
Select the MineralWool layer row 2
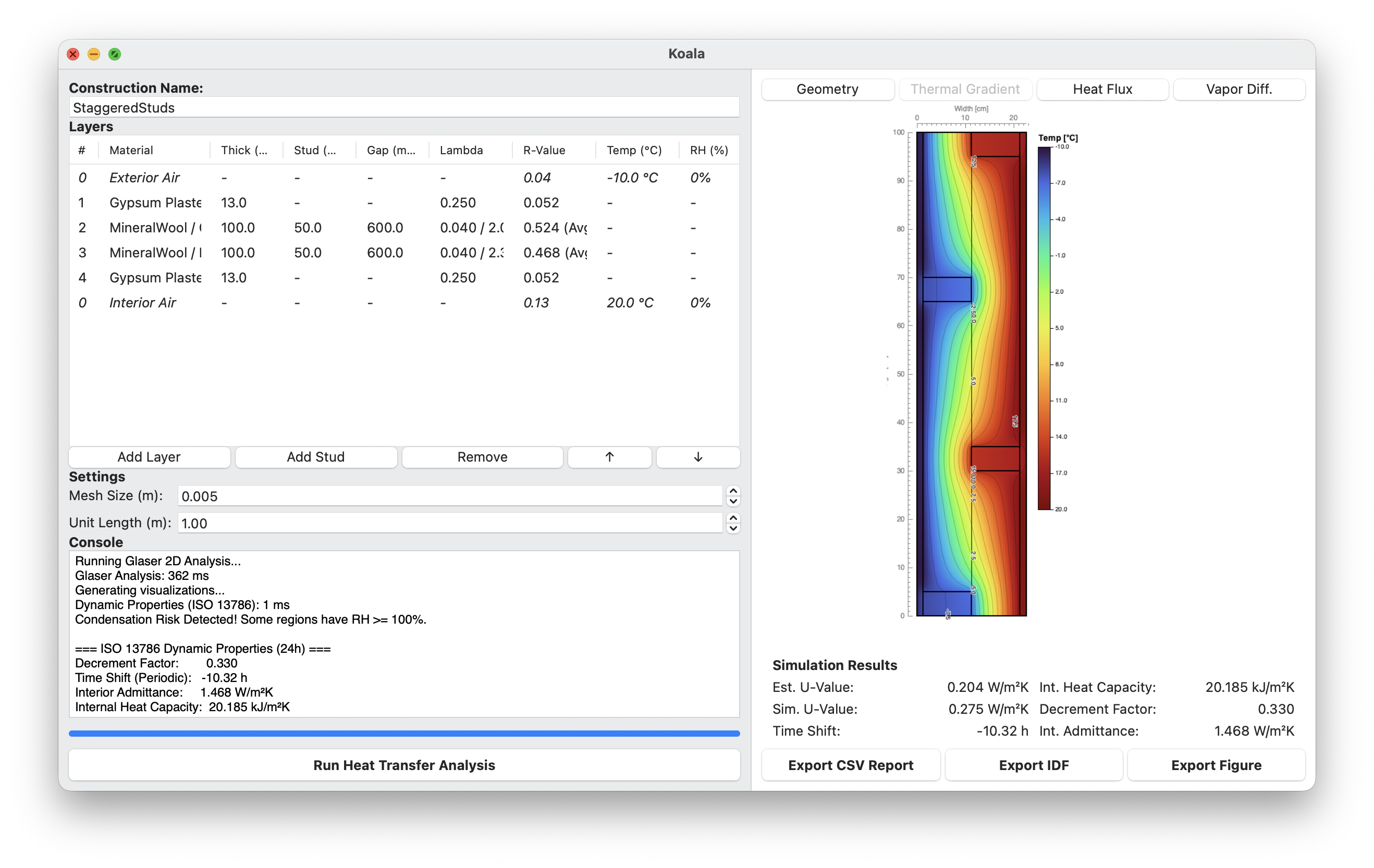pyautogui.click(x=285, y=227)
